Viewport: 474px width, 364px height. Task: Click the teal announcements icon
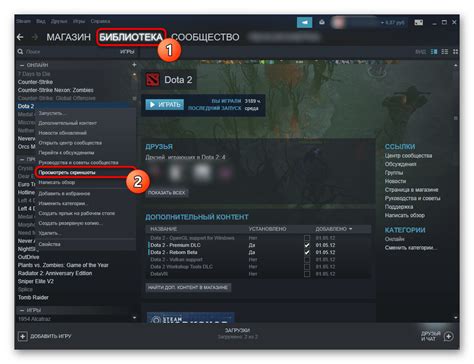pyautogui.click(x=304, y=22)
